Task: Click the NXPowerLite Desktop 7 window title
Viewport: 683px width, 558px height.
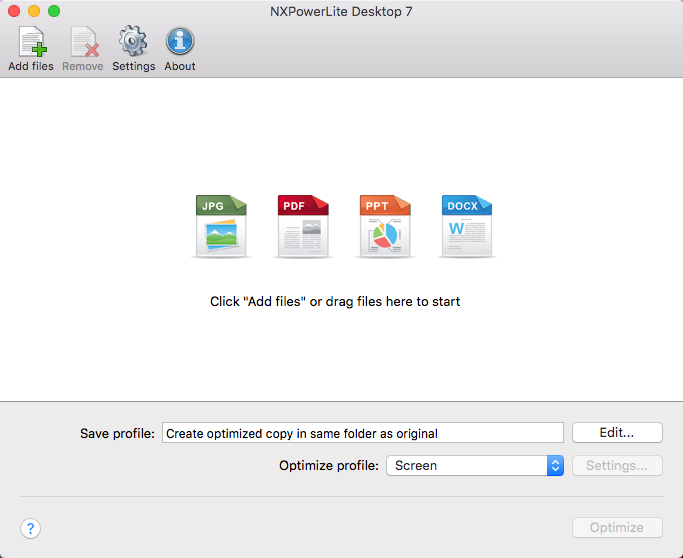Action: 341,11
